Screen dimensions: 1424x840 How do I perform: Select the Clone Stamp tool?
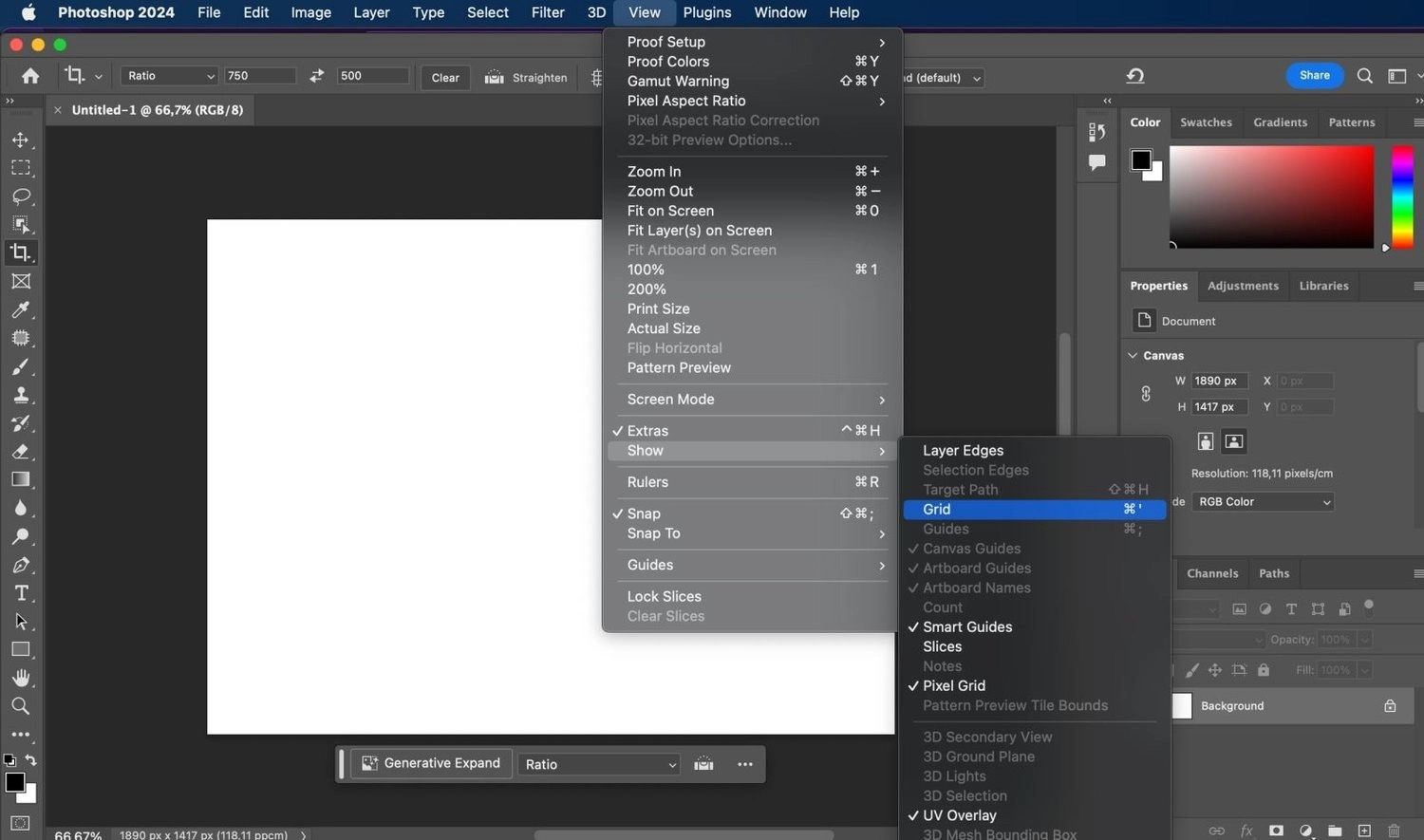tap(20, 395)
